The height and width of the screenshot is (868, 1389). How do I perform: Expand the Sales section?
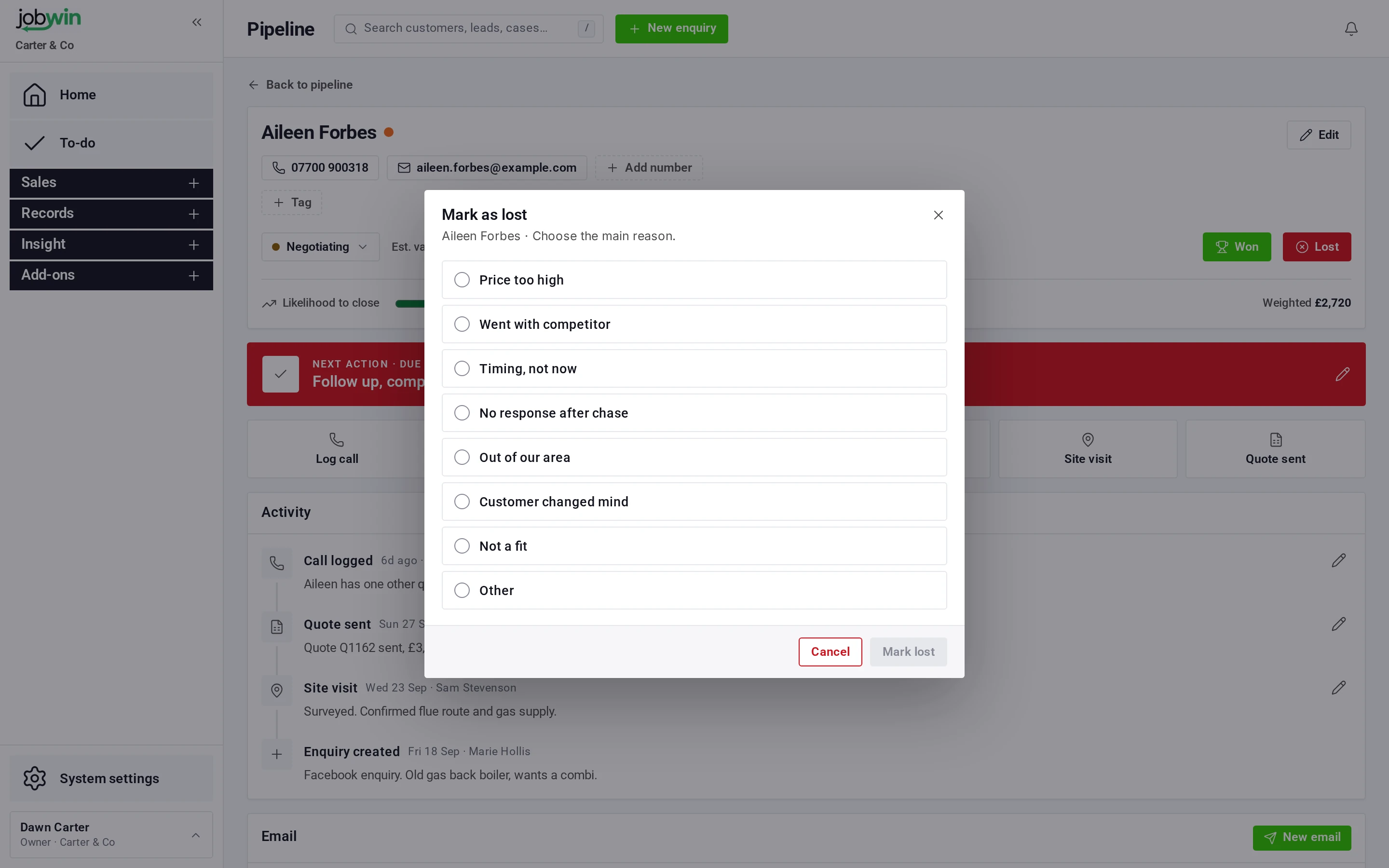coord(111,183)
